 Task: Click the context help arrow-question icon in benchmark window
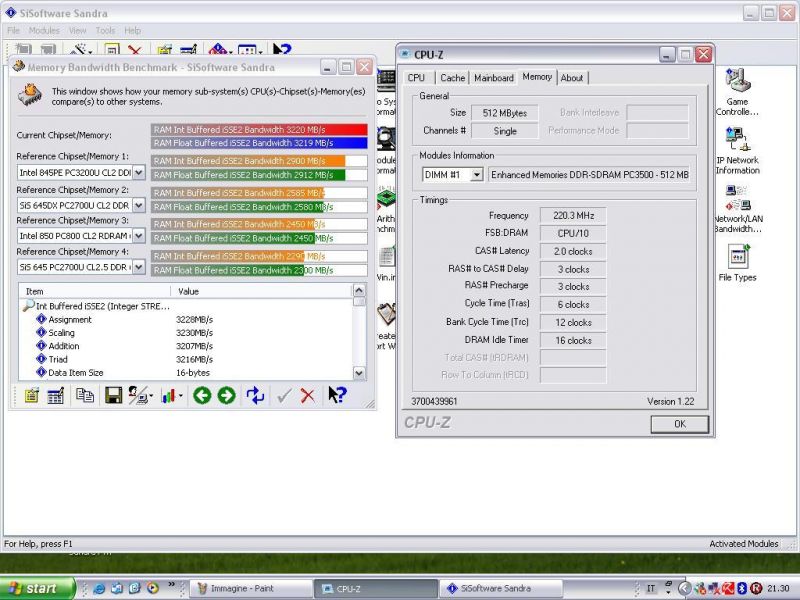337,395
